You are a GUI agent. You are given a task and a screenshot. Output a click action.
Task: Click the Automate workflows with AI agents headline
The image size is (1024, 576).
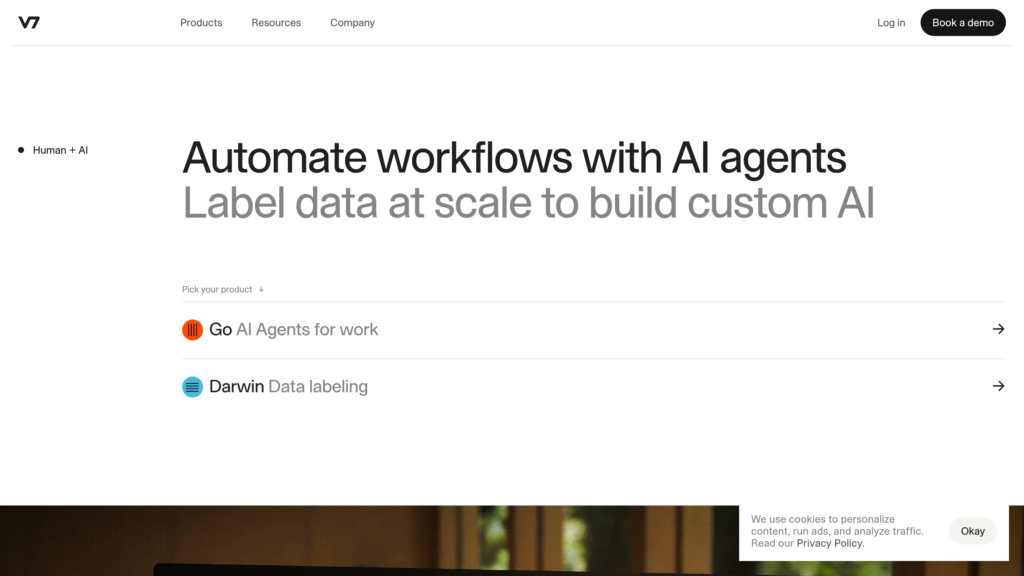pos(514,158)
